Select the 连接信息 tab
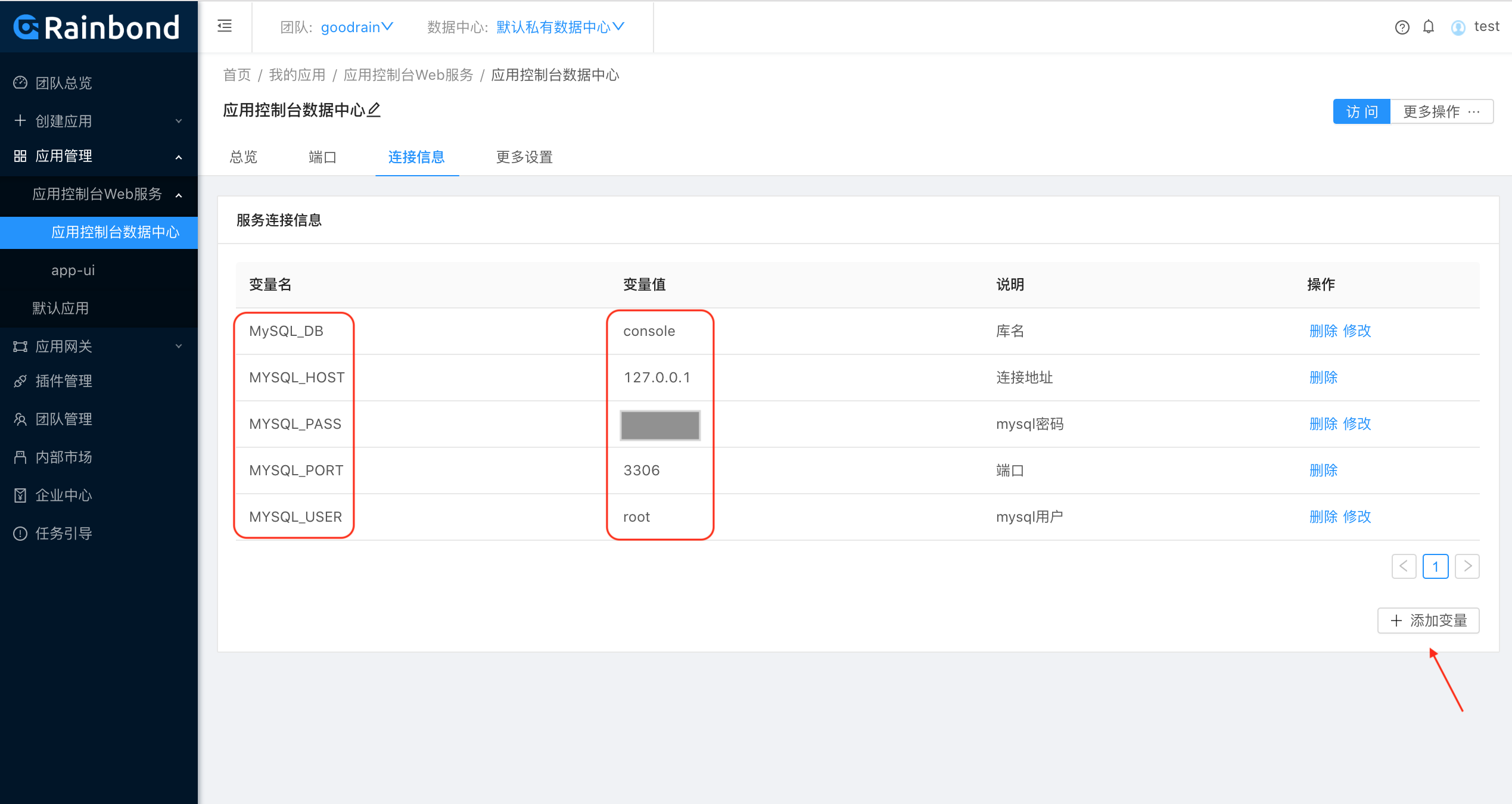This screenshot has height=804, width=1512. point(416,157)
